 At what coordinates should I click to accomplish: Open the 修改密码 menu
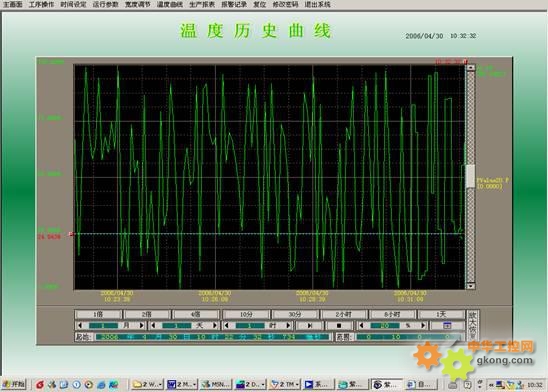[x=285, y=5]
